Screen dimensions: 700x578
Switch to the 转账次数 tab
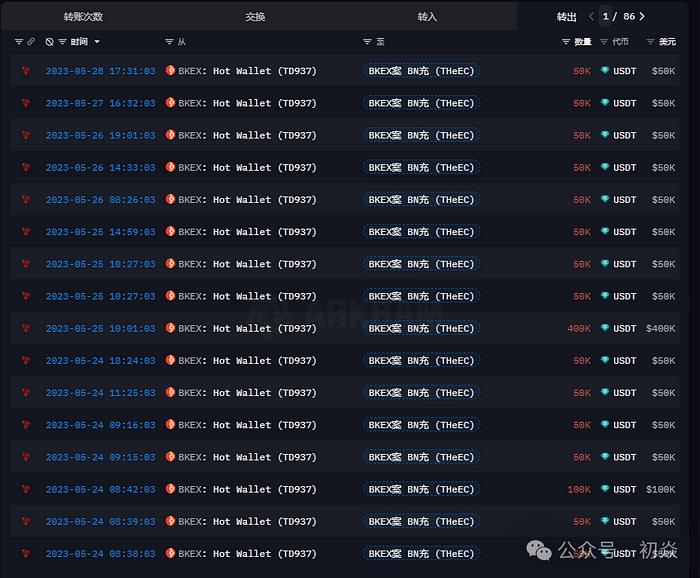(83, 17)
